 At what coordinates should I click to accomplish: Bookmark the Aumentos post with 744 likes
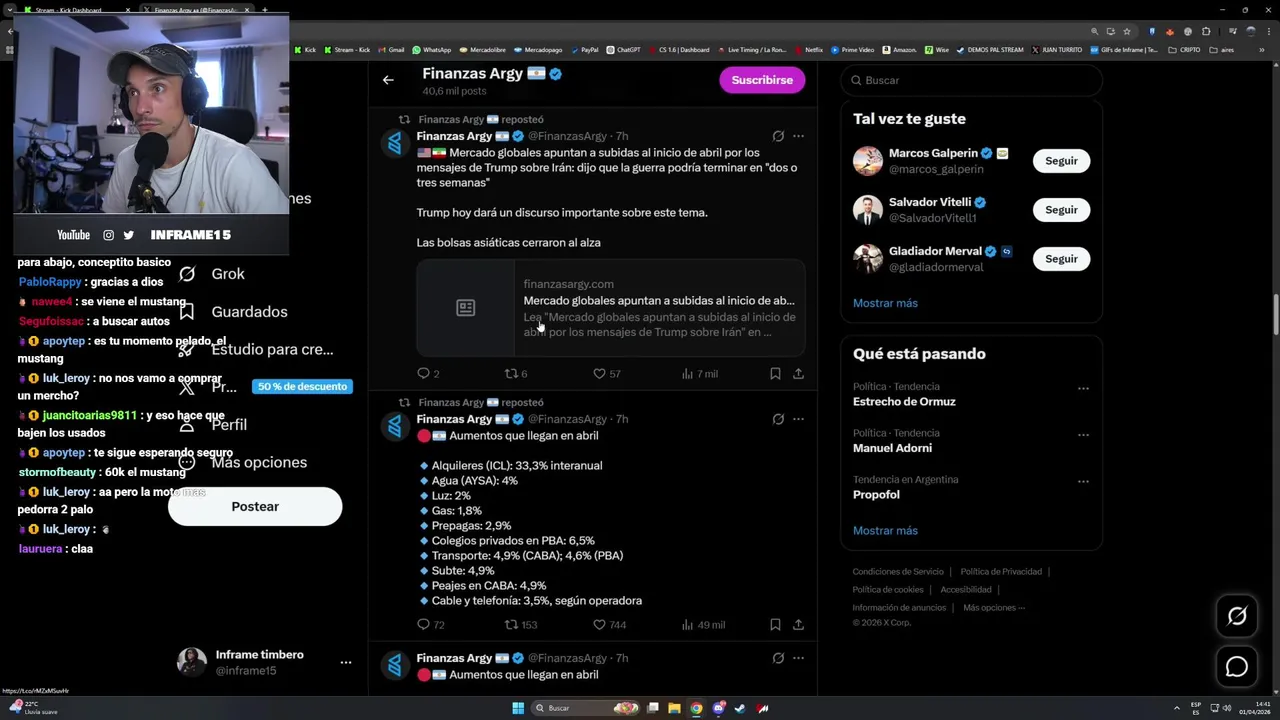(775, 625)
